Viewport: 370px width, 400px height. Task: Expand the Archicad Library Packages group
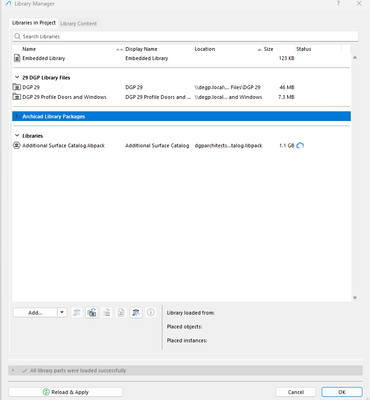coord(17,116)
